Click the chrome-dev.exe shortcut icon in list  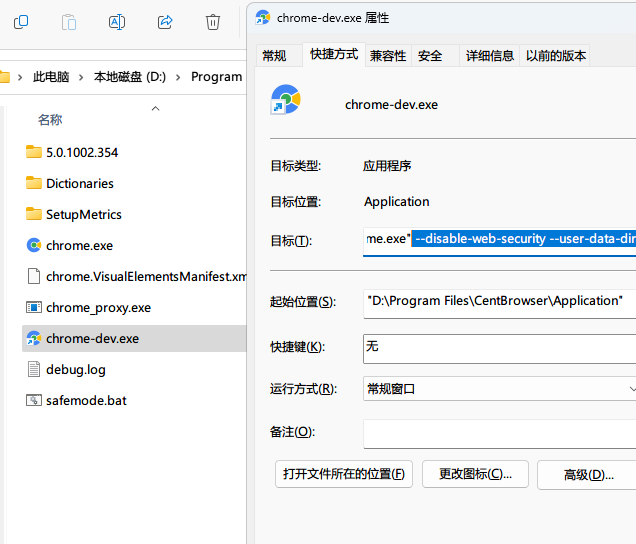click(x=34, y=338)
